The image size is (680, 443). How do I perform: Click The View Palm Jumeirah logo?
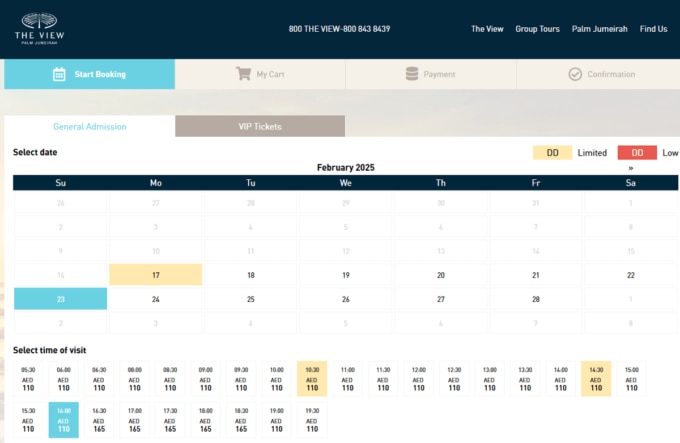[x=39, y=28]
